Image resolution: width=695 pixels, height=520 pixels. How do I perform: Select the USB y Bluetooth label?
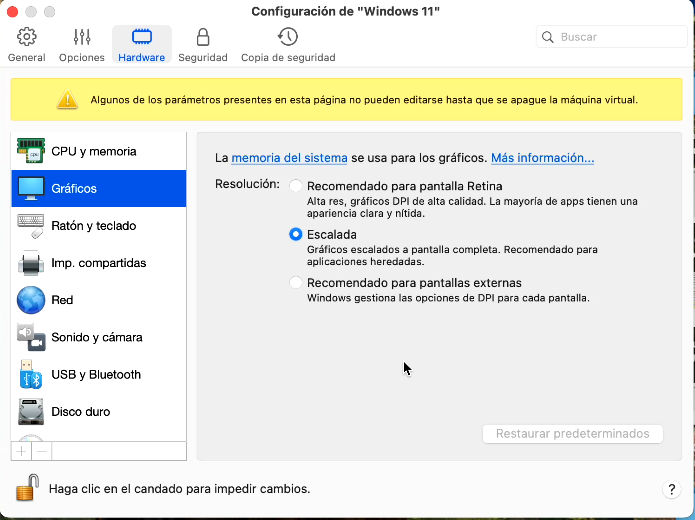click(96, 375)
